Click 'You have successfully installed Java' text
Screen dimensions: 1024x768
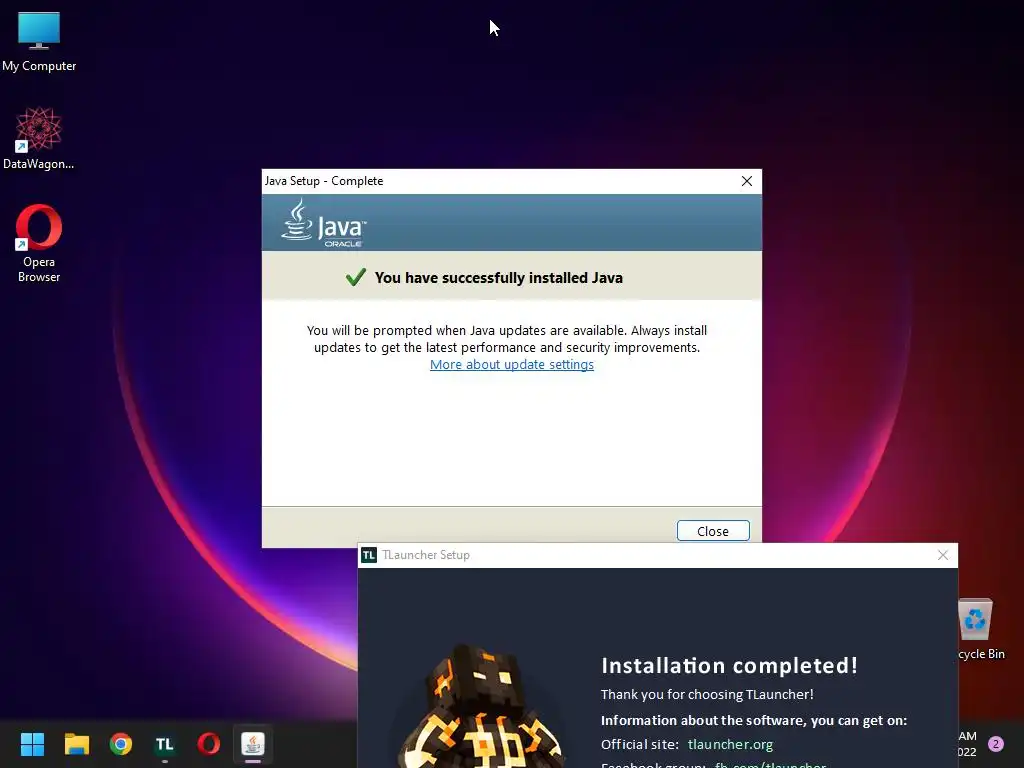pos(498,278)
